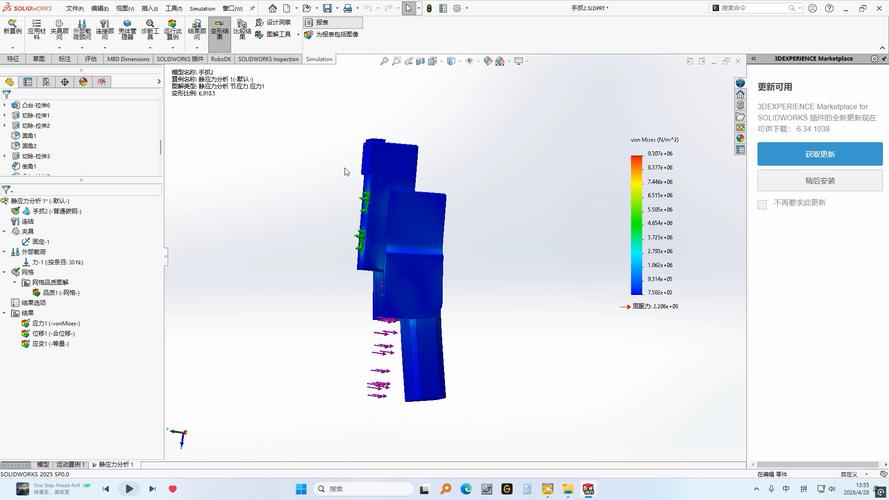Click the 稍后安装 install later button
Image resolution: width=889 pixels, height=500 pixels.
pyautogui.click(x=820, y=181)
